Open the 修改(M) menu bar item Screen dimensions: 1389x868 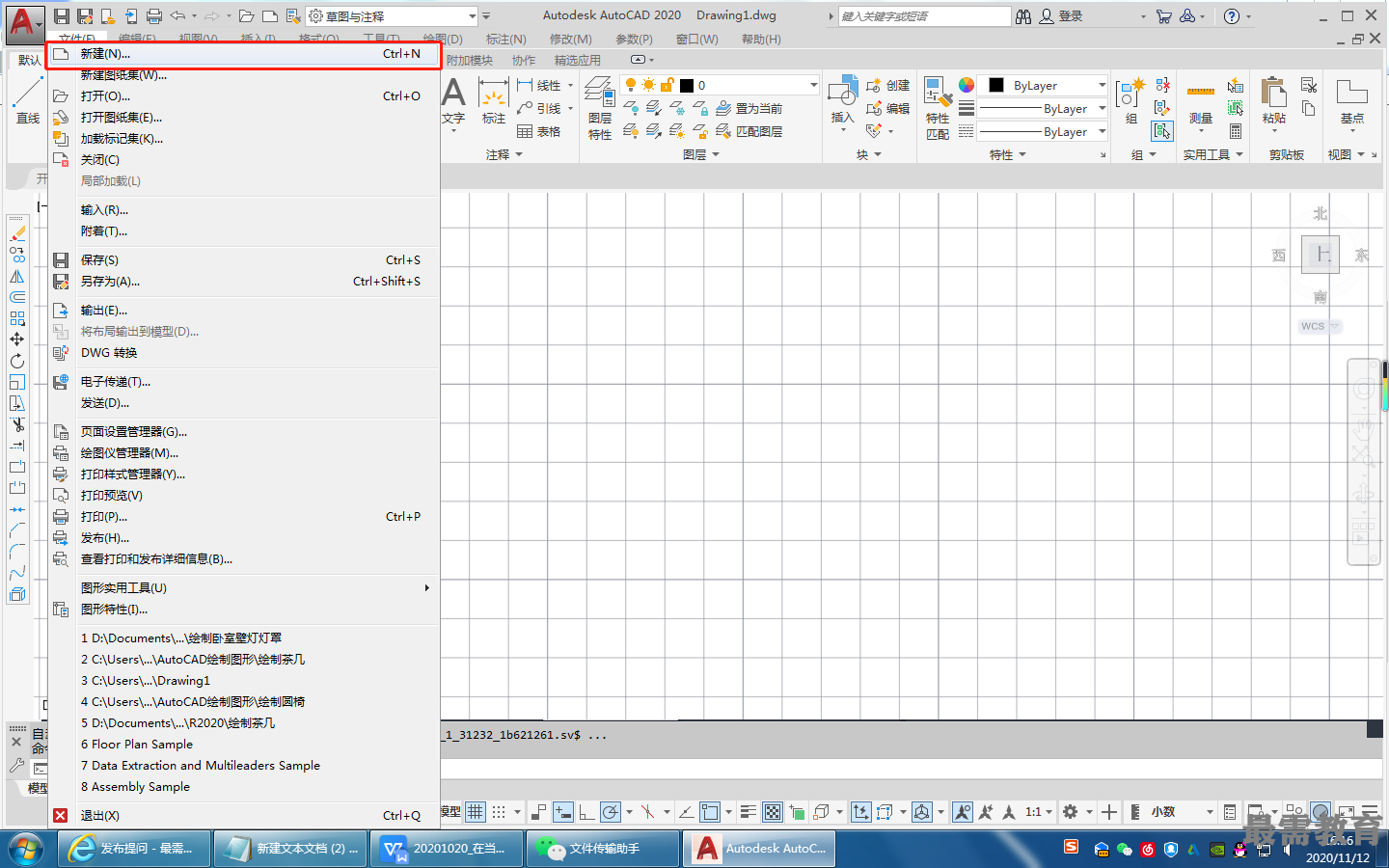[571, 40]
